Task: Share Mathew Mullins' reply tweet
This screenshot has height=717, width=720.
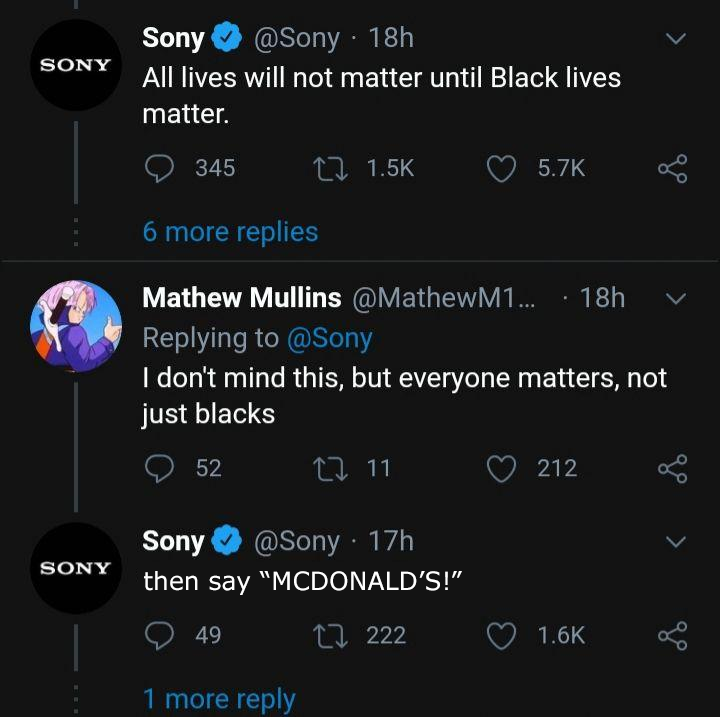Action: 673,469
